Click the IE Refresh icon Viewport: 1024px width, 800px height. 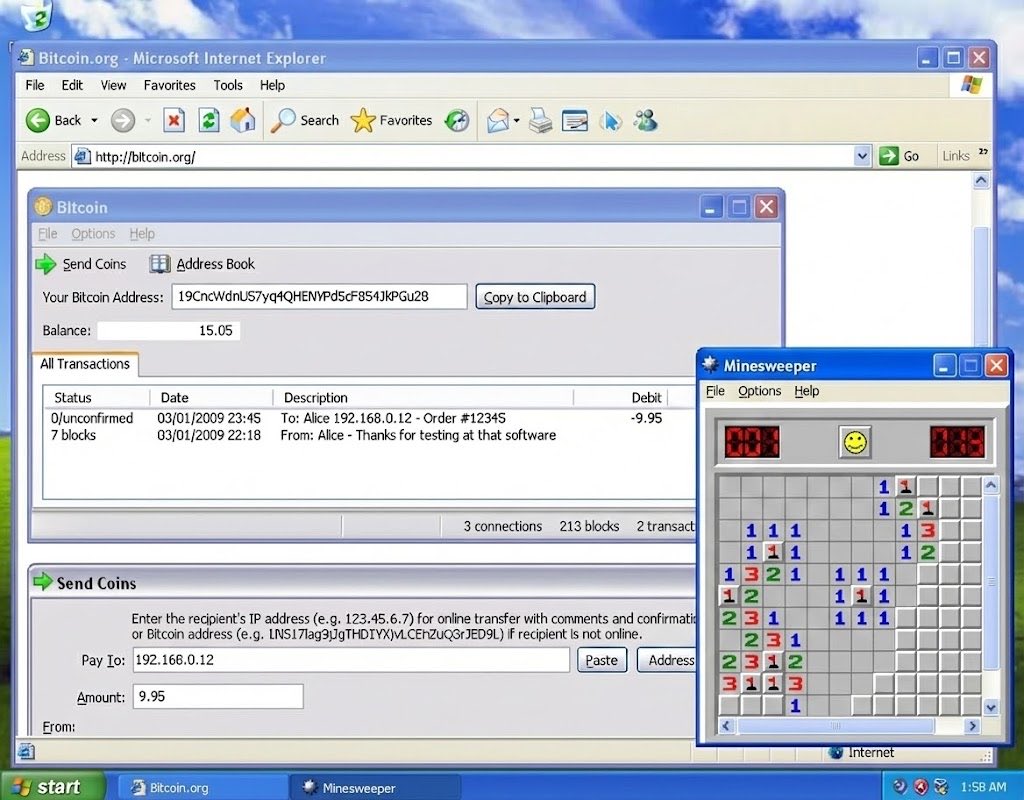[x=208, y=121]
